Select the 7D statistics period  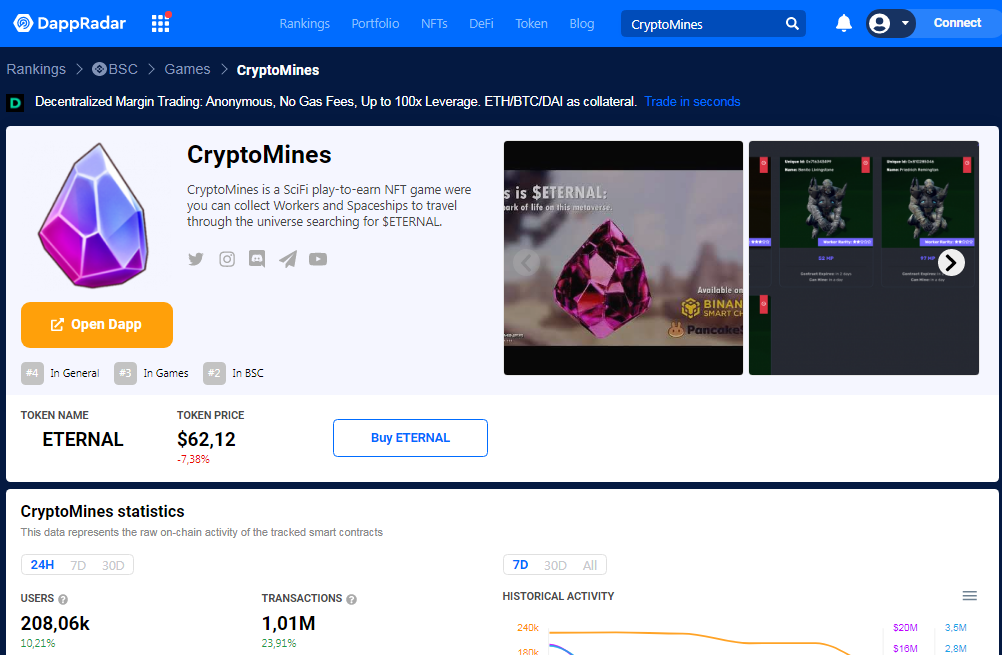click(78, 565)
